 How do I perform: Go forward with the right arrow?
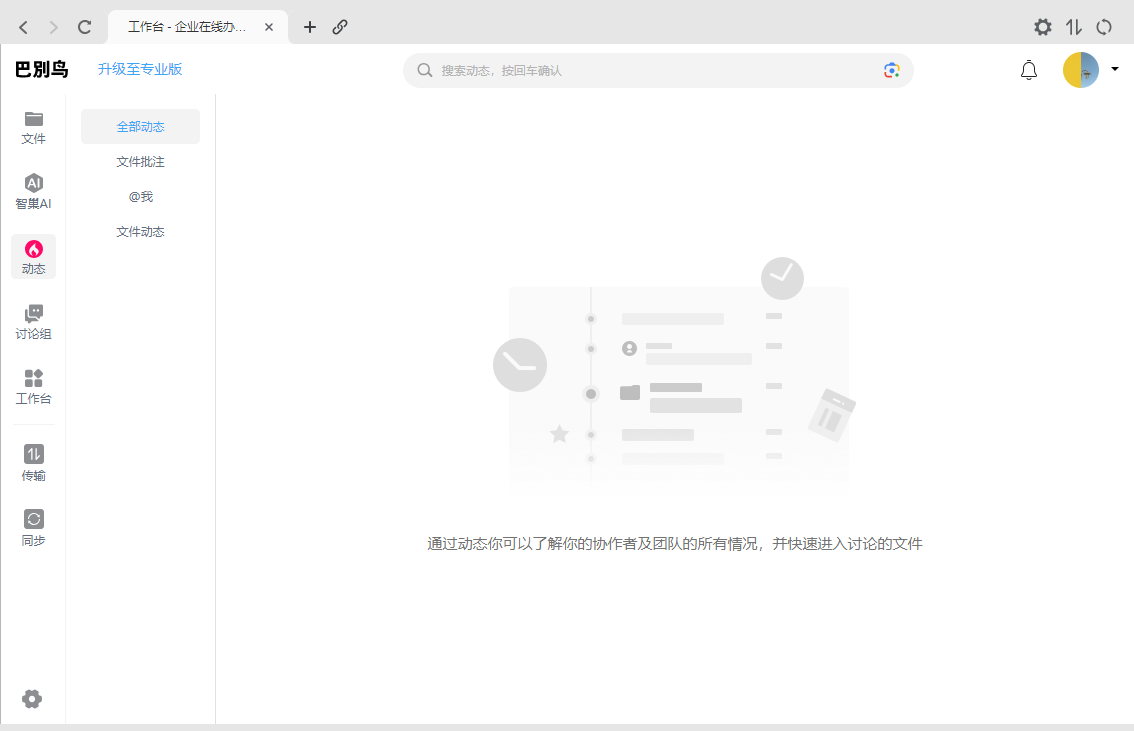(x=54, y=27)
